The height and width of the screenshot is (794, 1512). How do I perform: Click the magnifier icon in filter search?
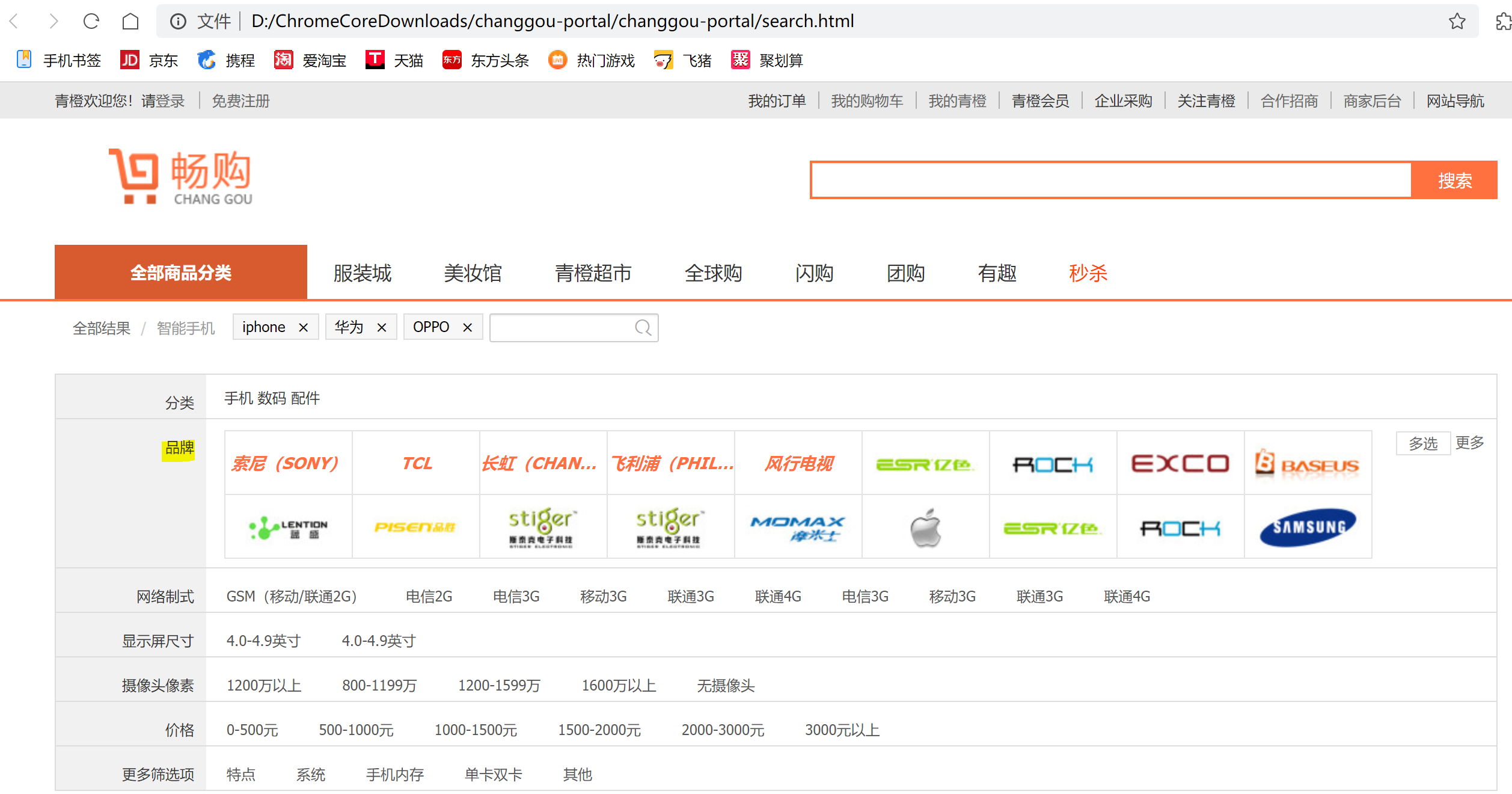[x=643, y=327]
